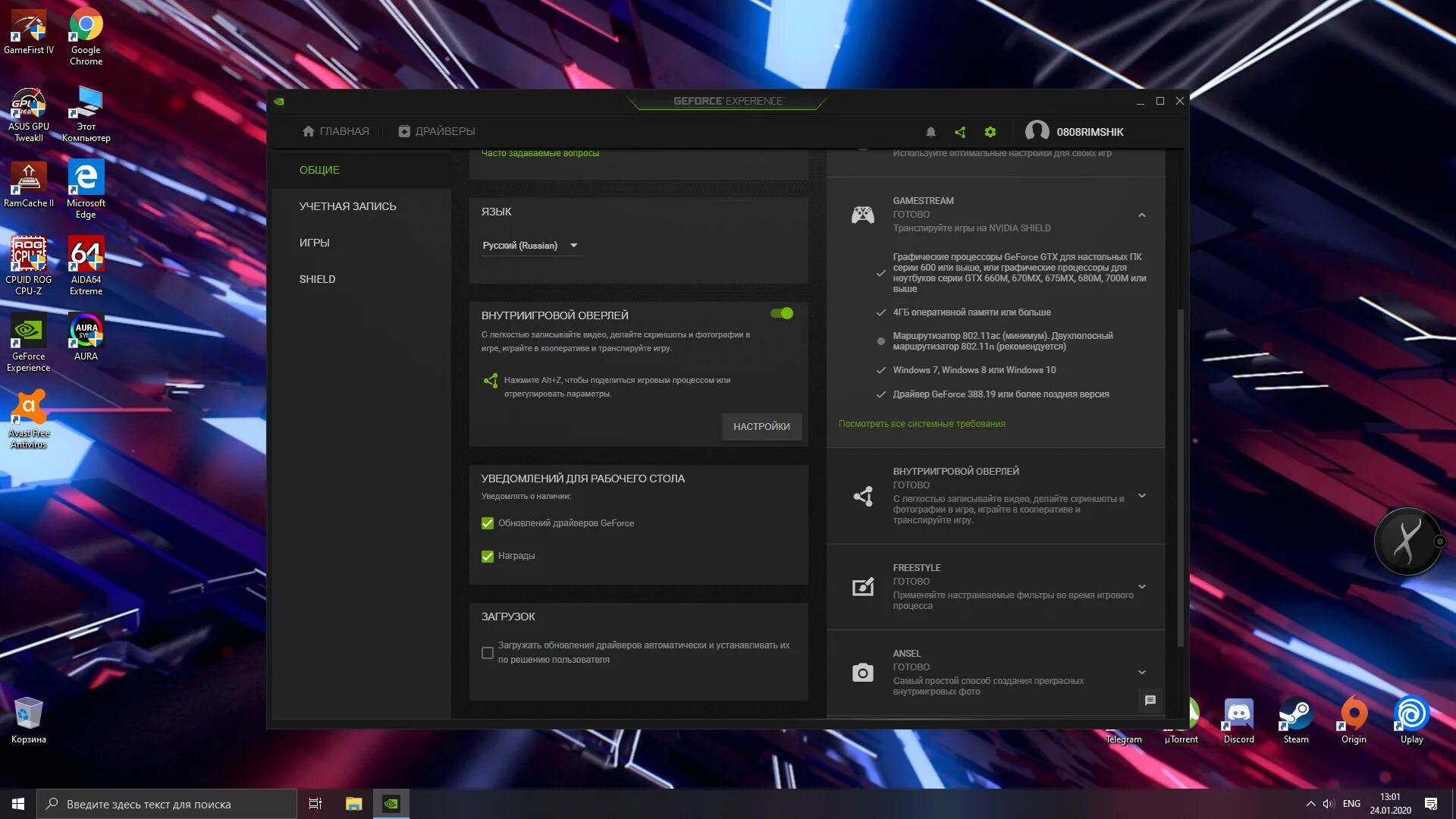Open the Steam desktop shortcut
Image resolution: width=1456 pixels, height=819 pixels.
coord(1296,720)
